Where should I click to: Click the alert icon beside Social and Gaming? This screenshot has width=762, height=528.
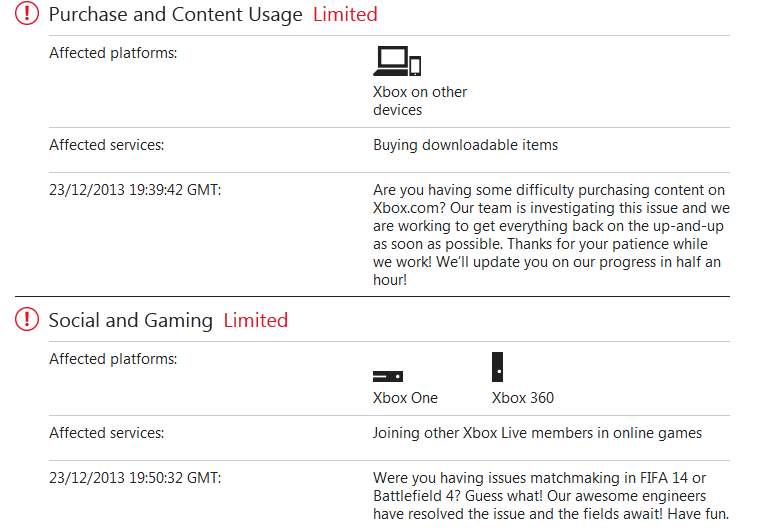(x=26, y=321)
